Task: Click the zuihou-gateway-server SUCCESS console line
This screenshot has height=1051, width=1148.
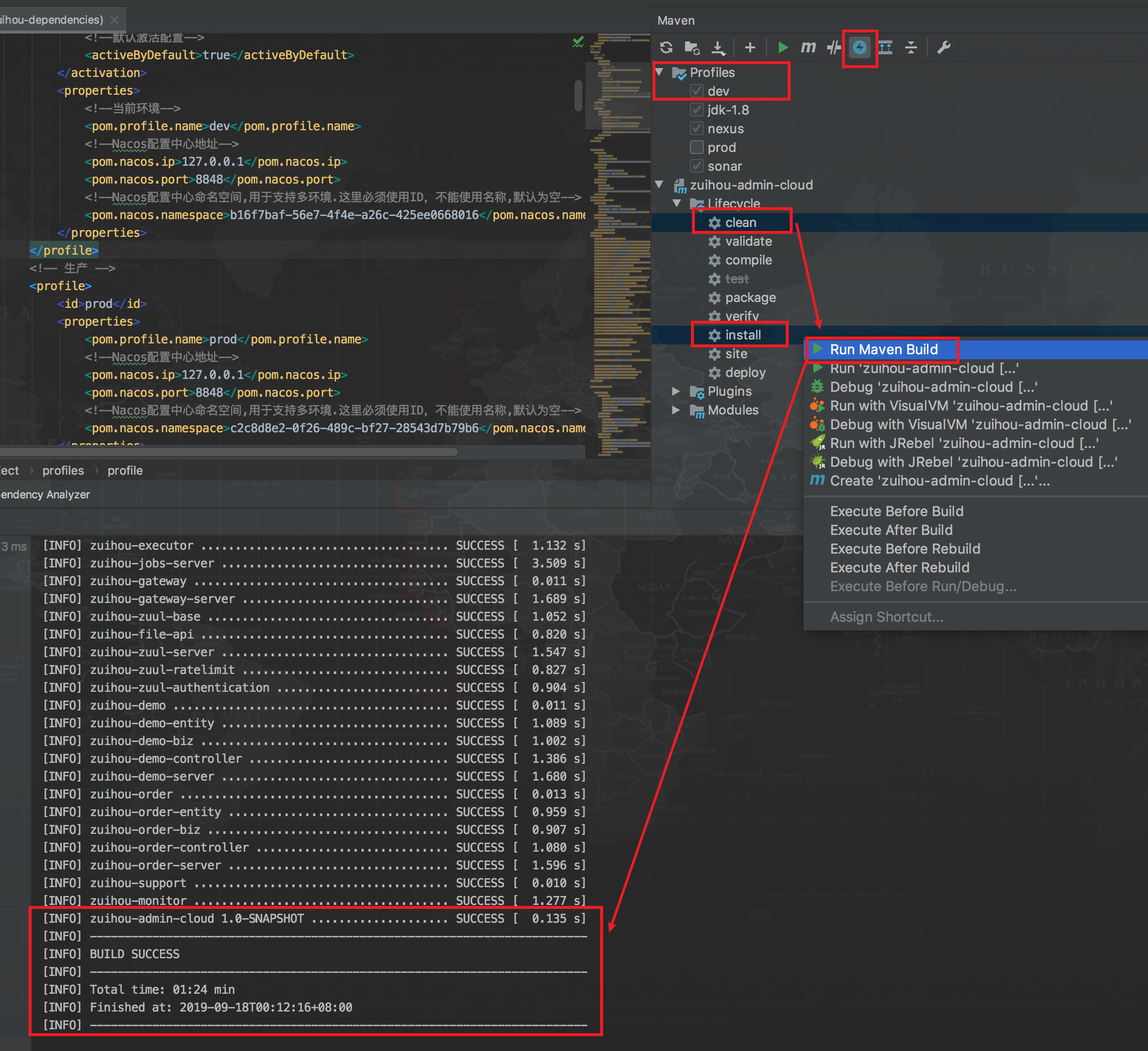Action: point(314,599)
